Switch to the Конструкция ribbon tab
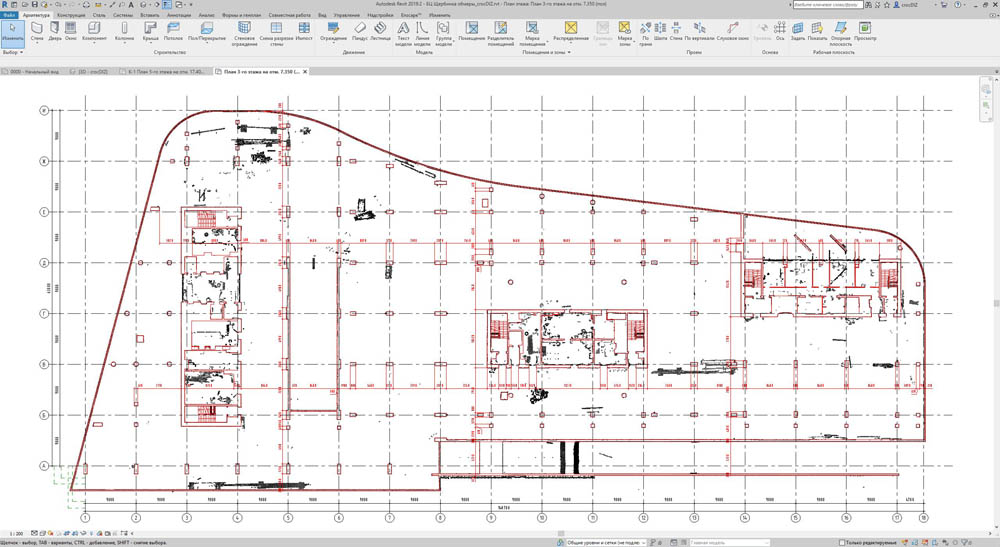Image resolution: width=1000 pixels, height=547 pixels. pos(71,15)
